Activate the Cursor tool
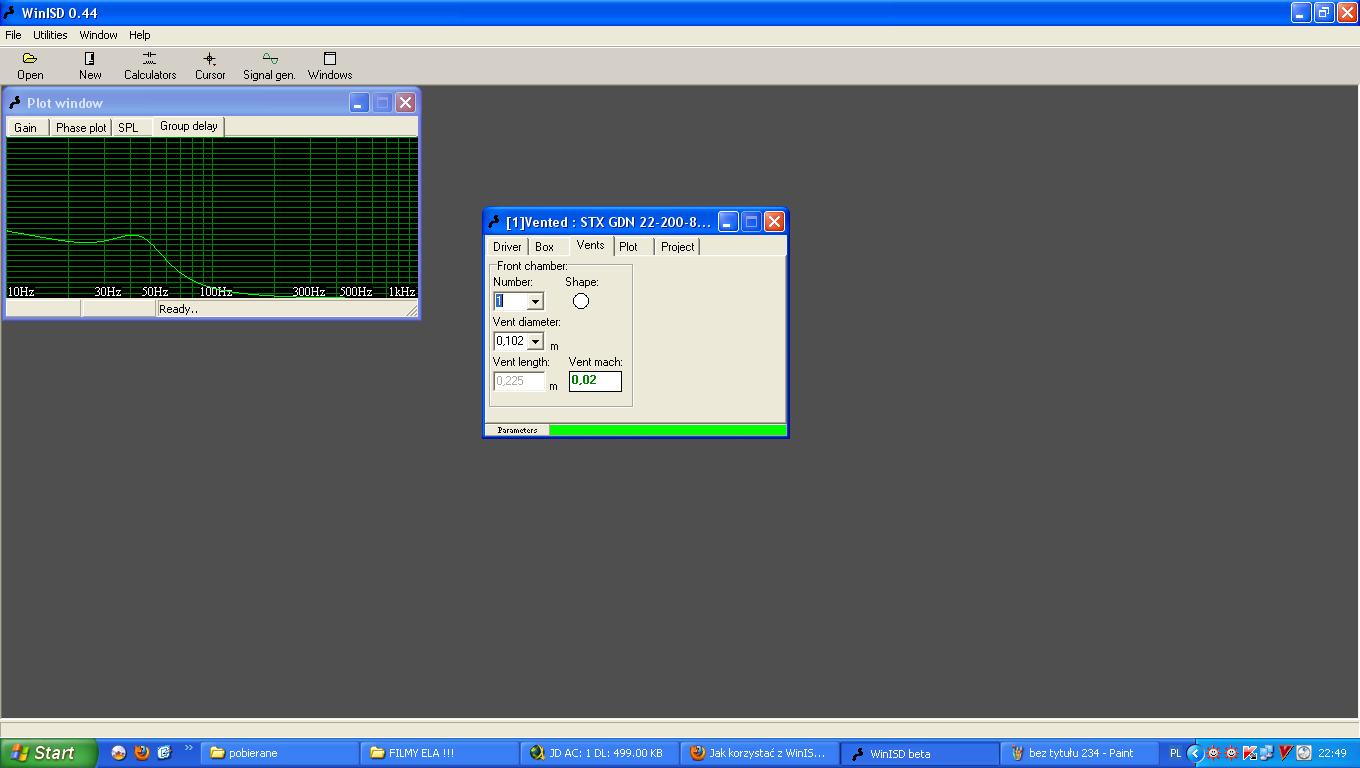This screenshot has width=1360, height=768. [210, 66]
